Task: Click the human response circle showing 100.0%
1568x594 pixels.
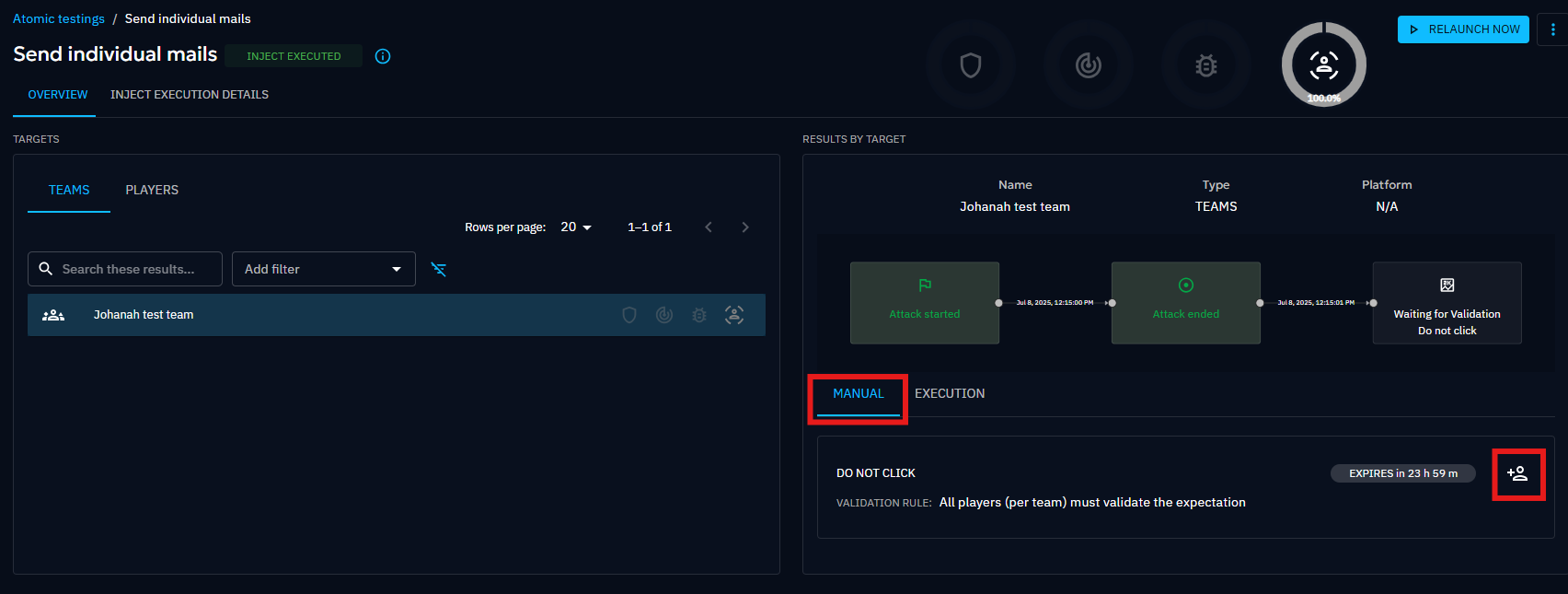Action: pyautogui.click(x=1323, y=64)
